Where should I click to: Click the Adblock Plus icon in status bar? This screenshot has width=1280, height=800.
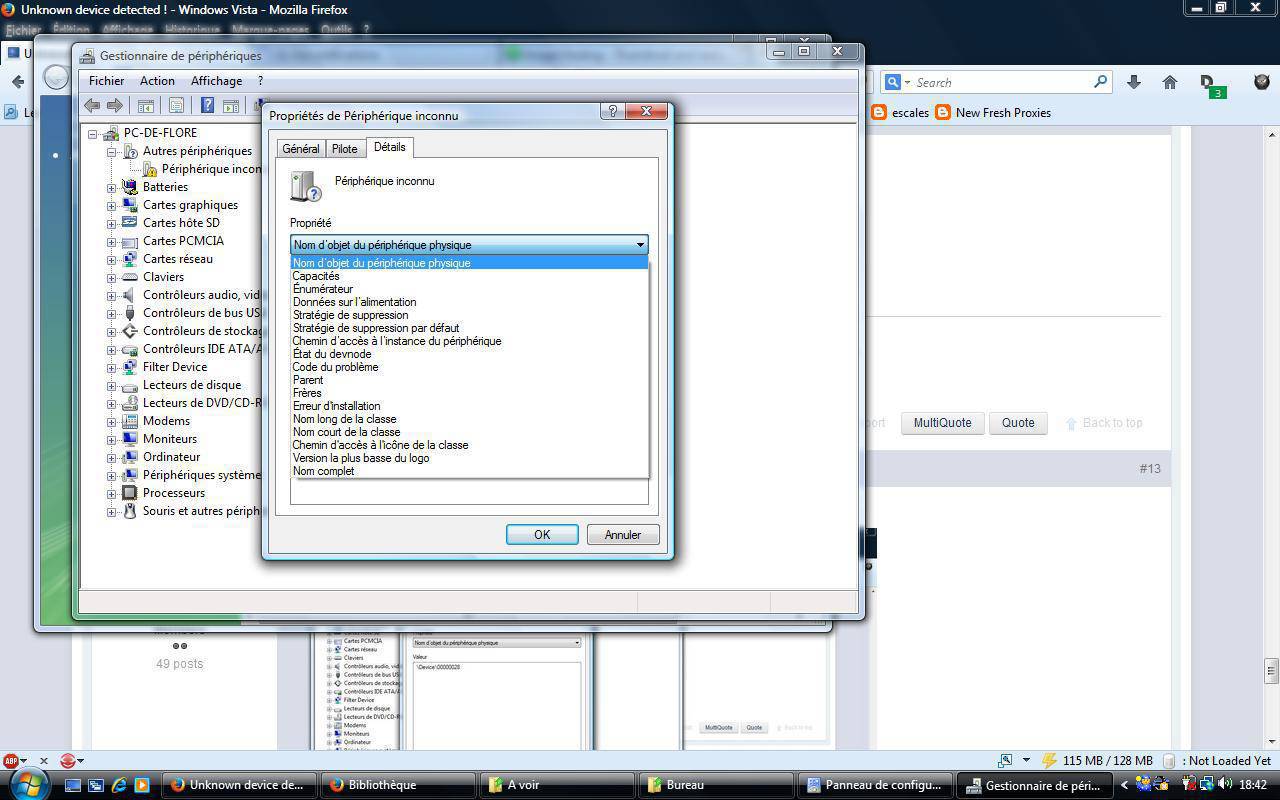[11, 761]
